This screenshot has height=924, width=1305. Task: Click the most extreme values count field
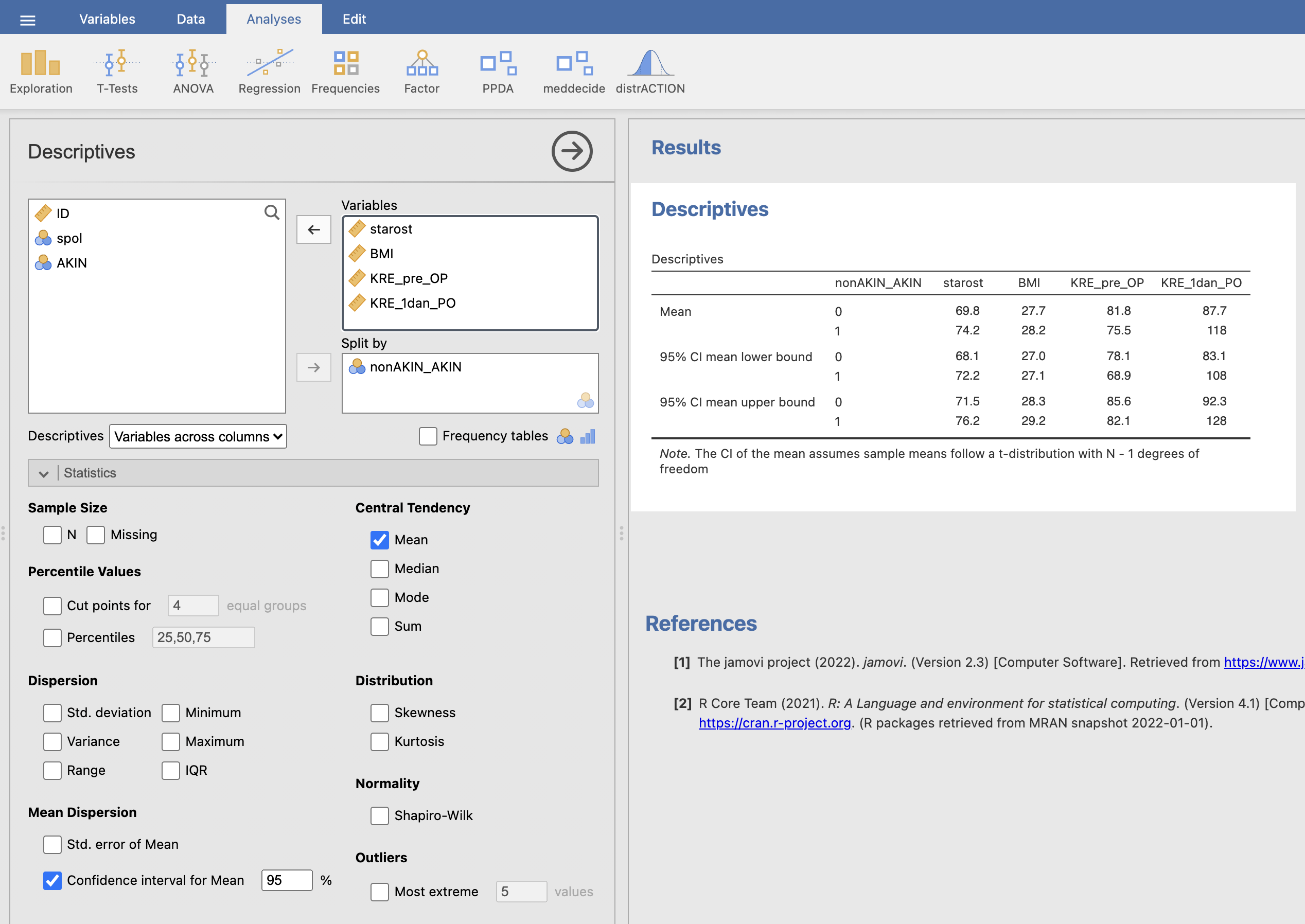coord(521,892)
